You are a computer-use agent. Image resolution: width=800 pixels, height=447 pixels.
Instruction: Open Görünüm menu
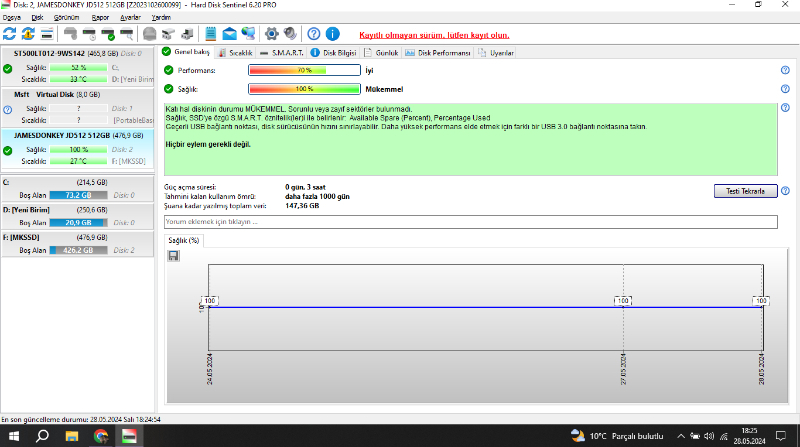pos(66,17)
